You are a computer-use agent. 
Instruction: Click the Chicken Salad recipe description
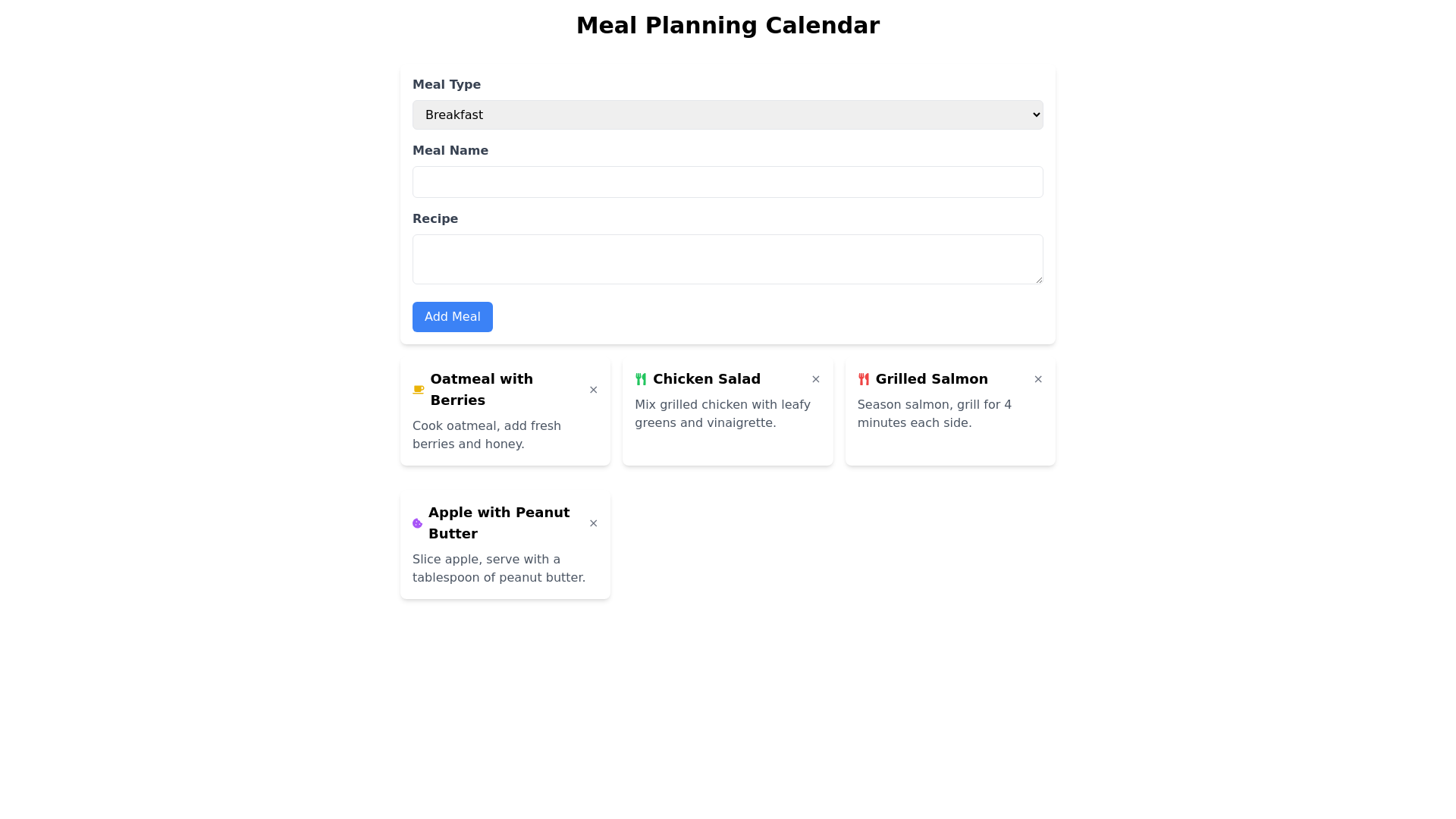click(722, 414)
